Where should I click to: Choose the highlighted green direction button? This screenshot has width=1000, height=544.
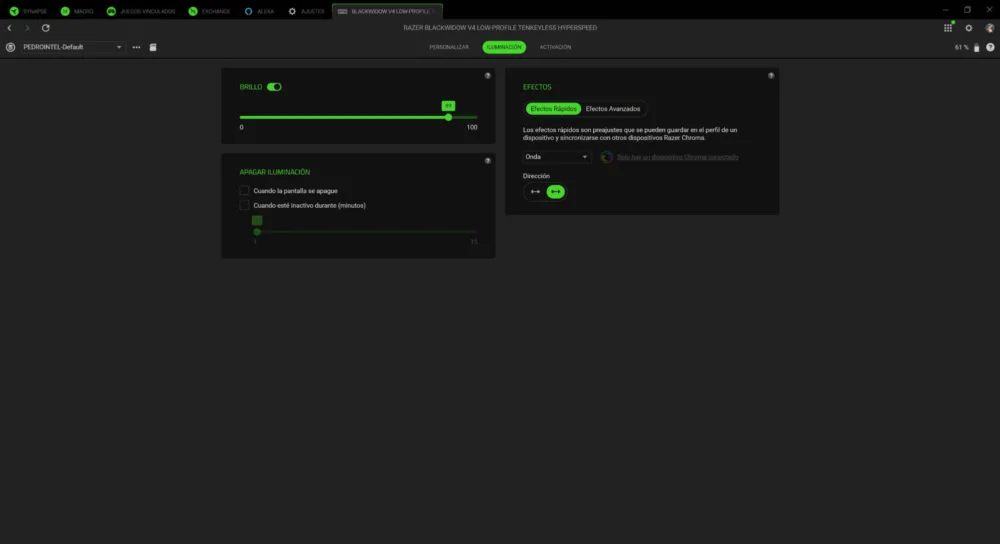555,192
